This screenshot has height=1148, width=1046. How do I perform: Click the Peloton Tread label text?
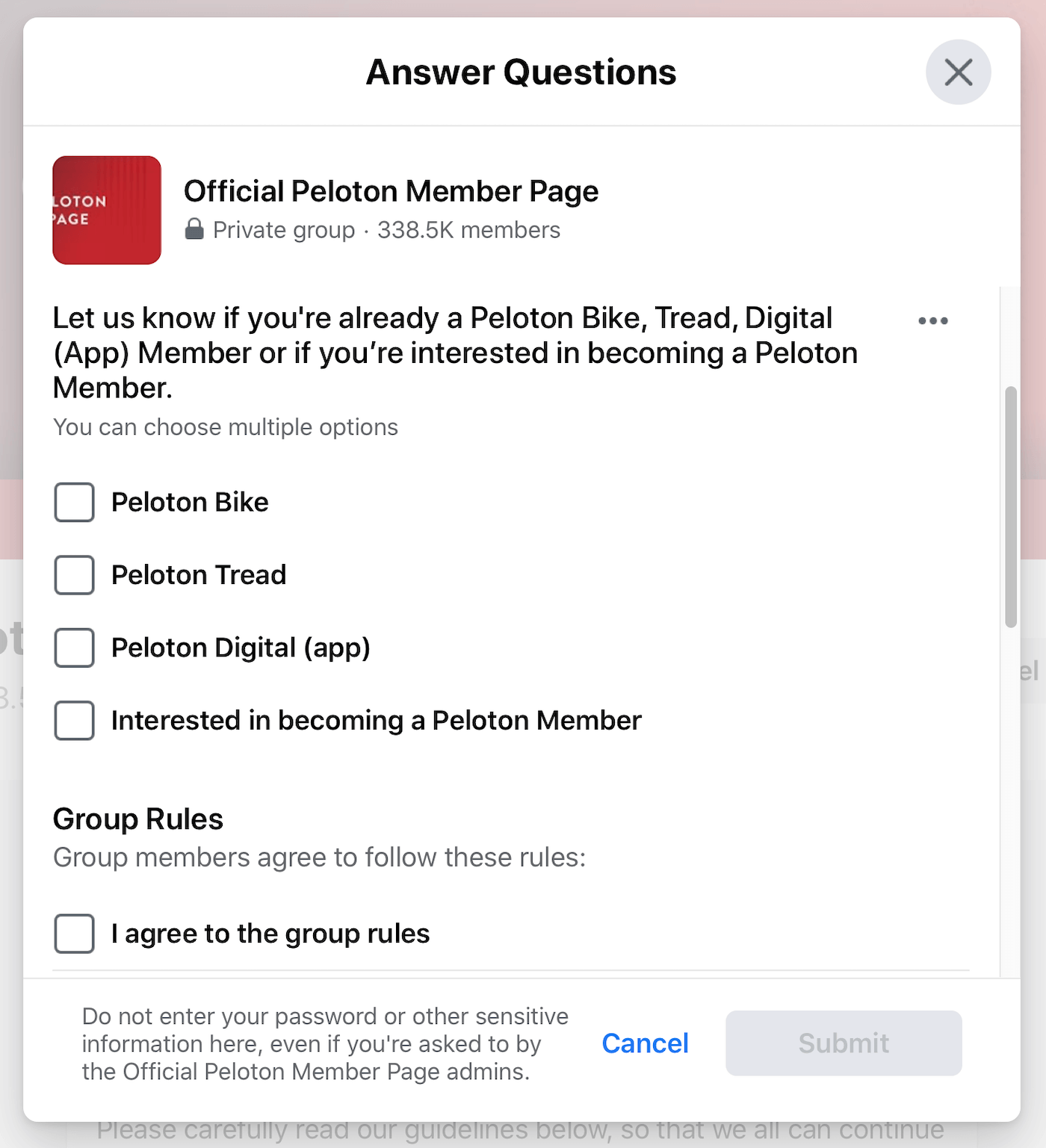[x=198, y=575]
